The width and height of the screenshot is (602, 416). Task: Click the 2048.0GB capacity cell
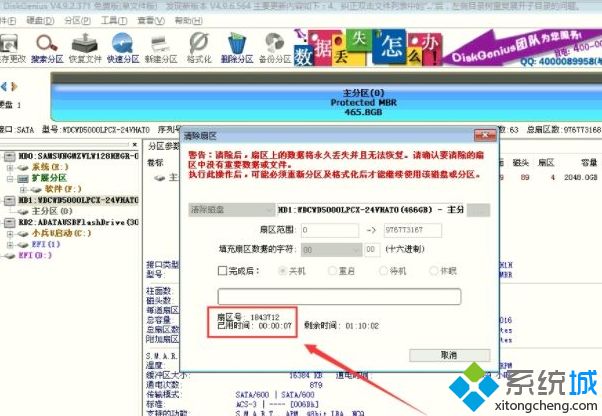[x=580, y=177]
